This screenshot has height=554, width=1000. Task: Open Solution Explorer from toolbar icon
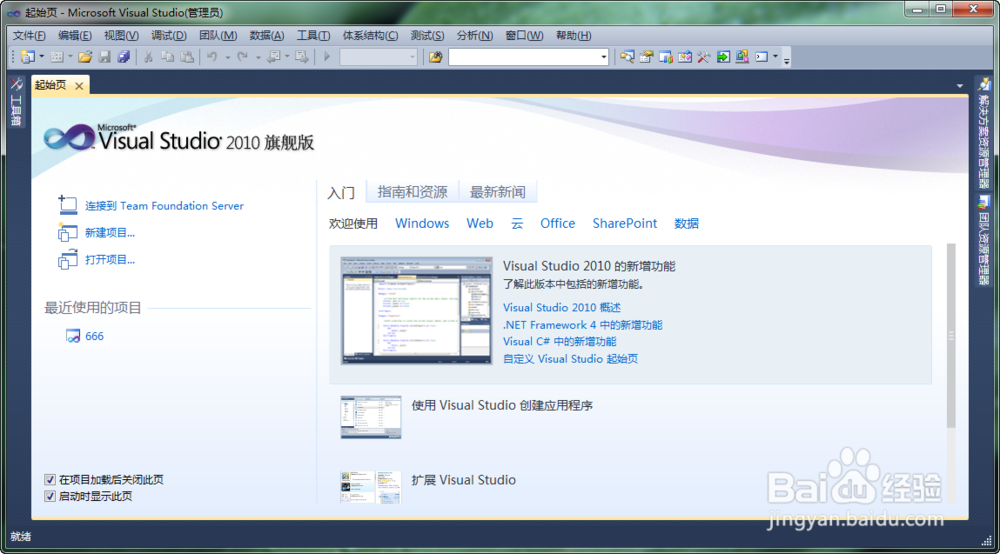(x=628, y=57)
